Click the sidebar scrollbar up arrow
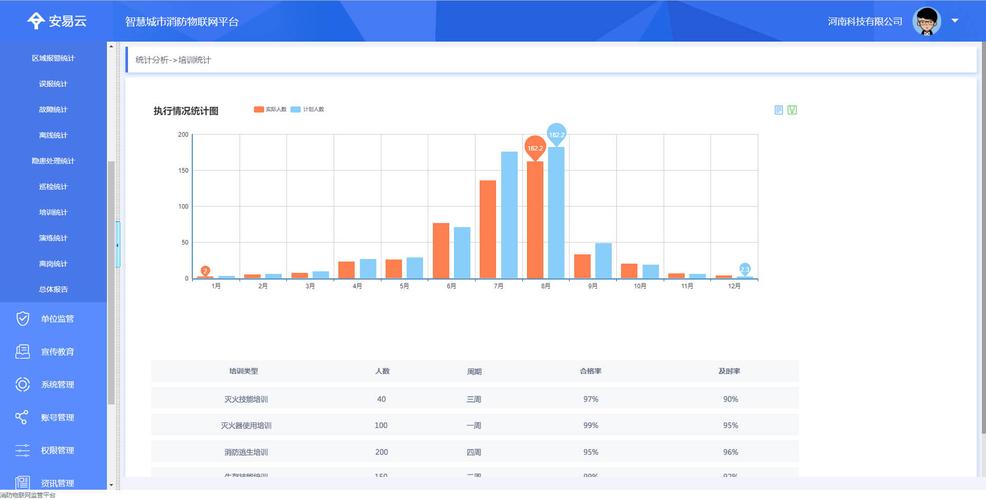This screenshot has height=500, width=986. pyautogui.click(x=111, y=46)
